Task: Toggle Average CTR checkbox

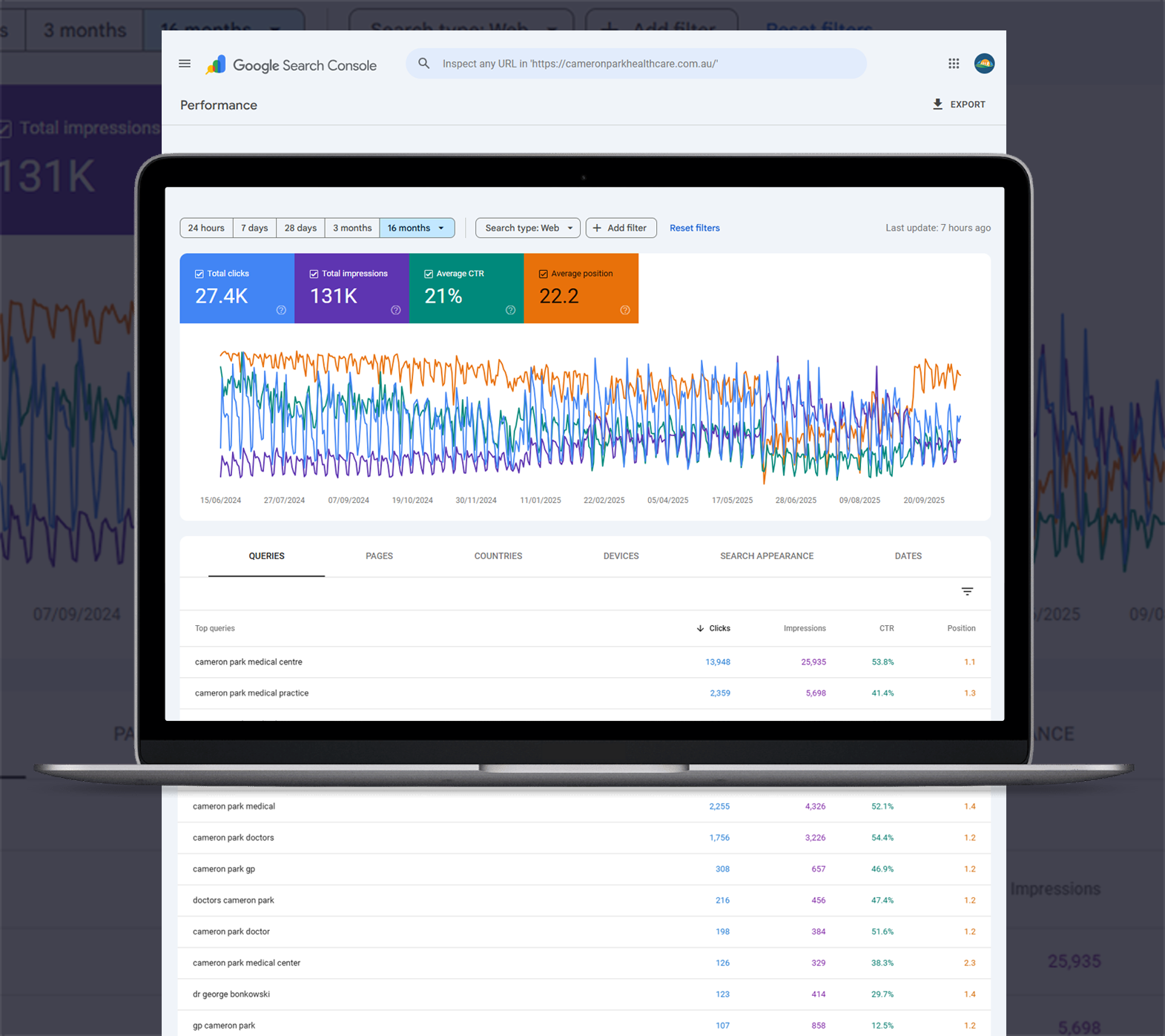Action: (429, 274)
